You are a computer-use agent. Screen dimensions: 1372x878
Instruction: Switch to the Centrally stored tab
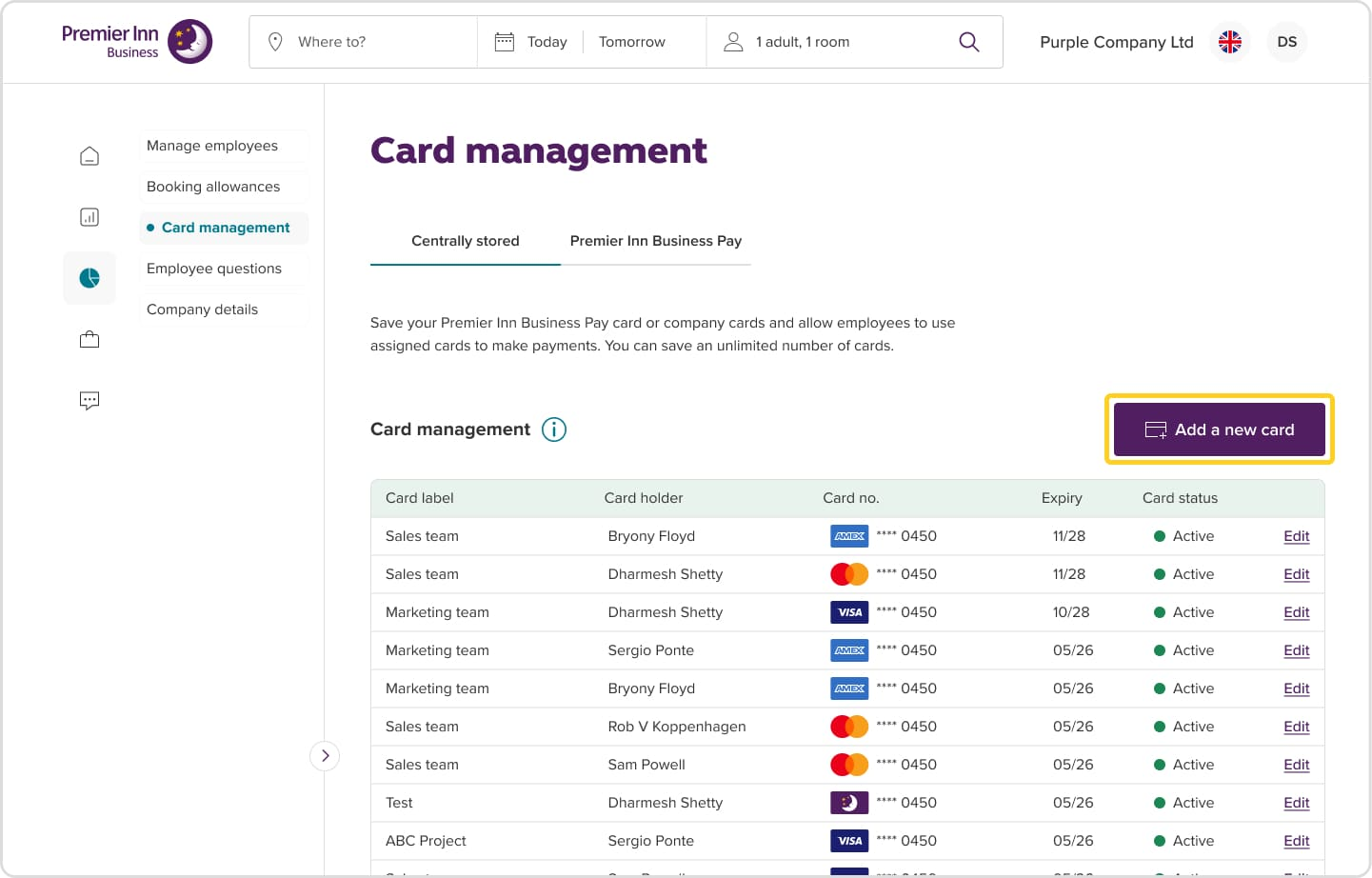point(466,241)
